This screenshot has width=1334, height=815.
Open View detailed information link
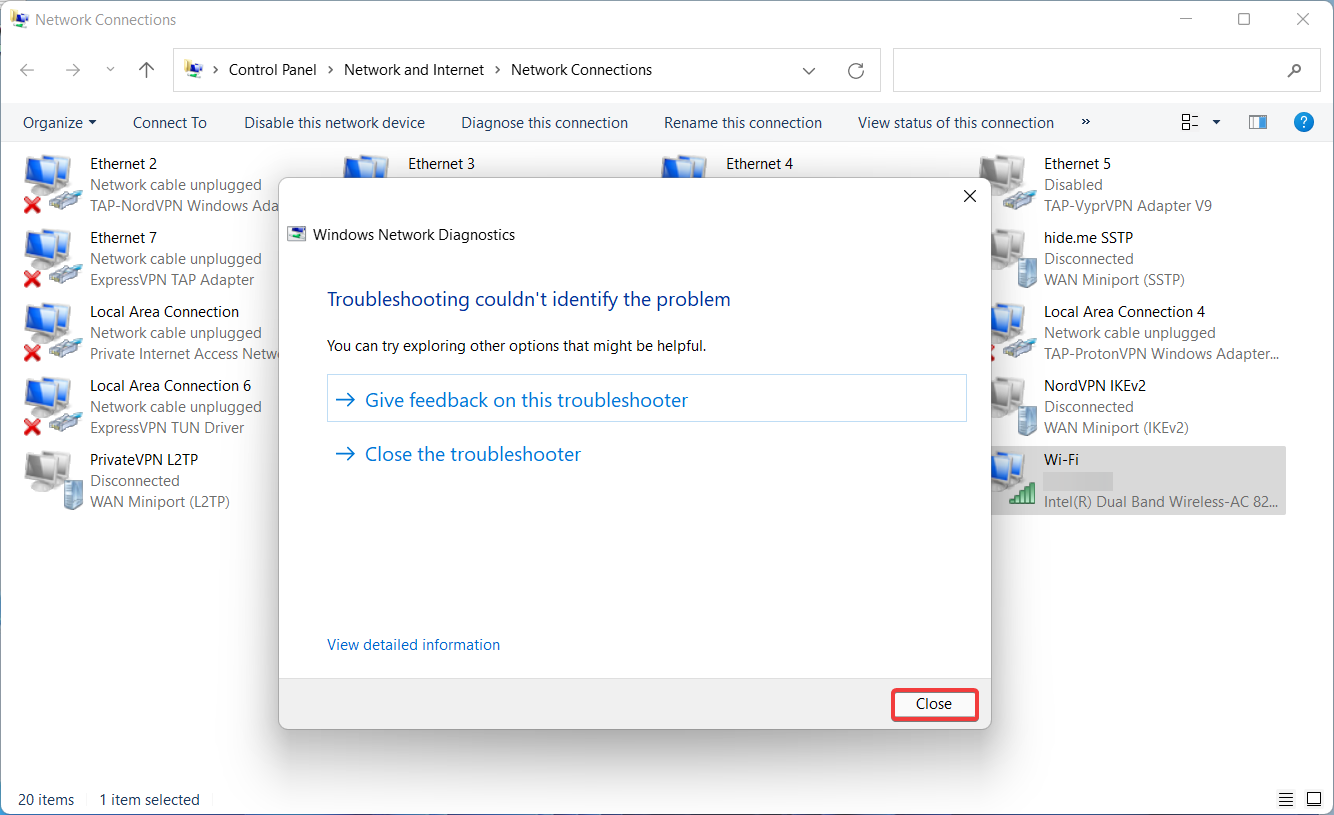pyautogui.click(x=413, y=644)
